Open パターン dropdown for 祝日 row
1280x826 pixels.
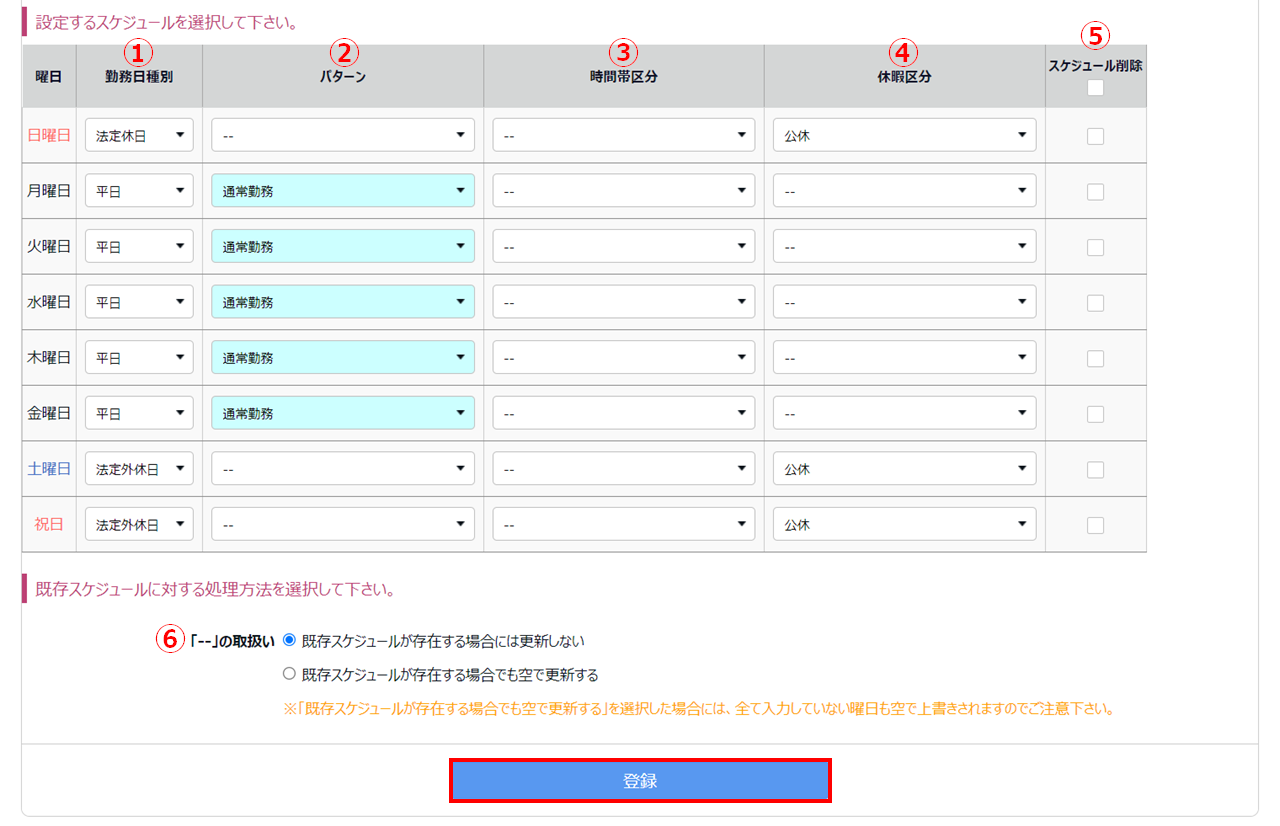point(343,524)
